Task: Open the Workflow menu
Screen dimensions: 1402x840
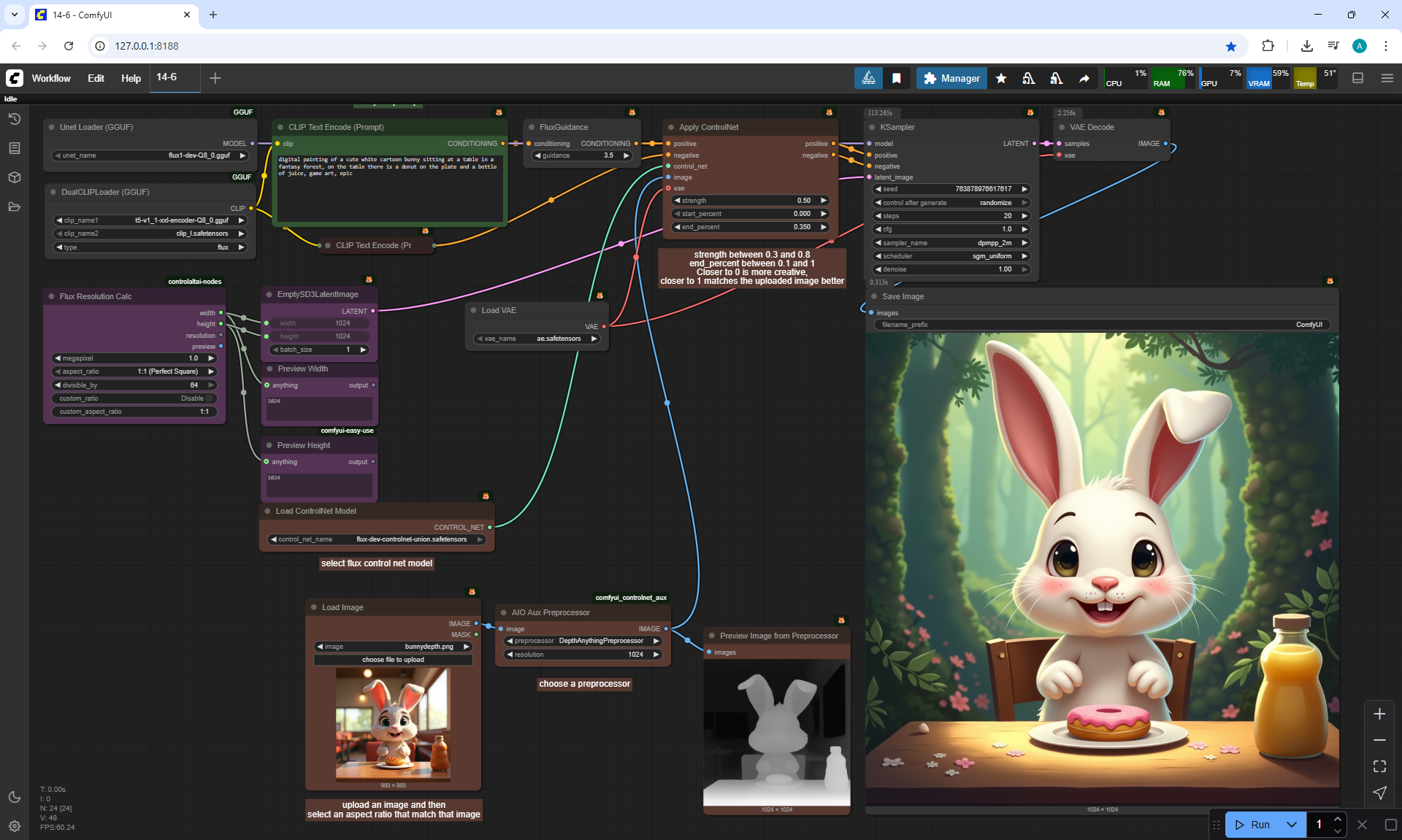Action: click(x=51, y=78)
